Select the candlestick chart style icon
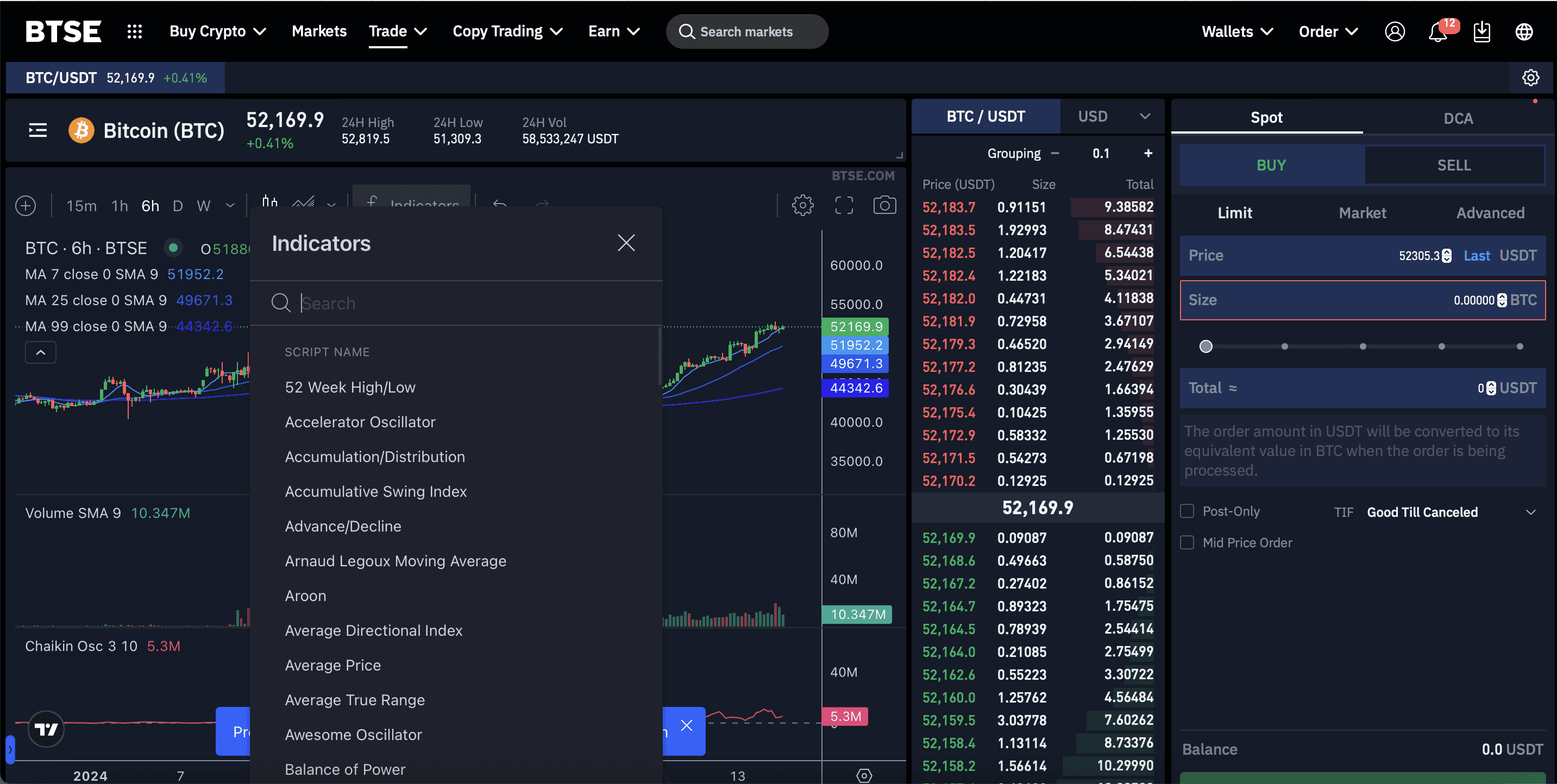 click(x=269, y=202)
